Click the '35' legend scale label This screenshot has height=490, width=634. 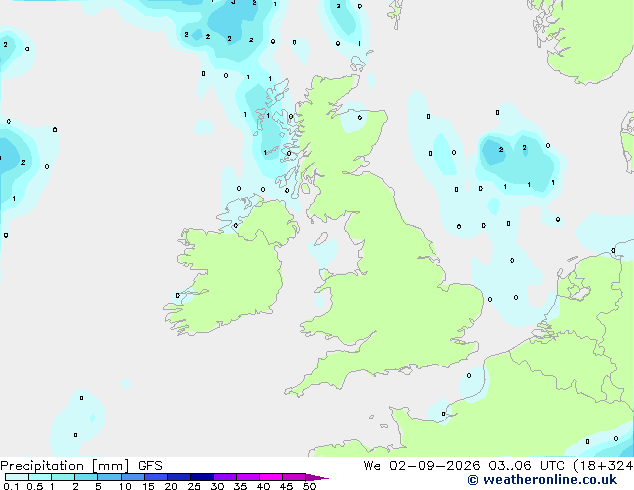pyautogui.click(x=240, y=486)
